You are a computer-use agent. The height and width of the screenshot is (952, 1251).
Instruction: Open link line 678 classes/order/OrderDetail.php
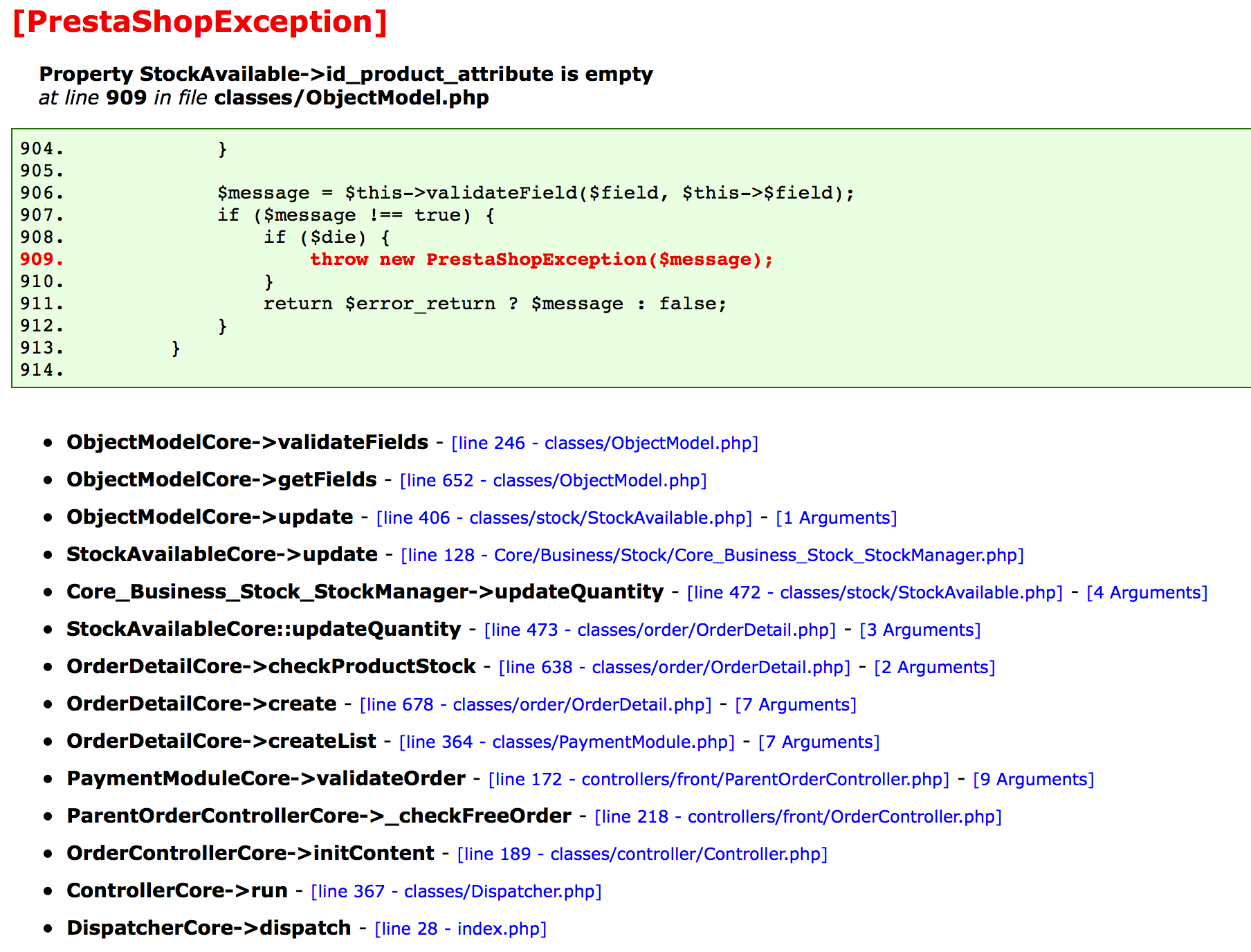pyautogui.click(x=536, y=705)
